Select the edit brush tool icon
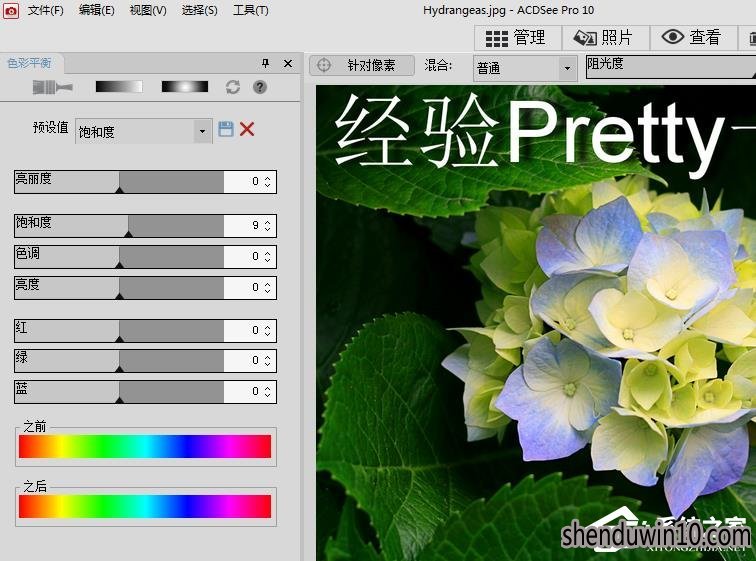This screenshot has height=561, width=756. tap(52, 87)
